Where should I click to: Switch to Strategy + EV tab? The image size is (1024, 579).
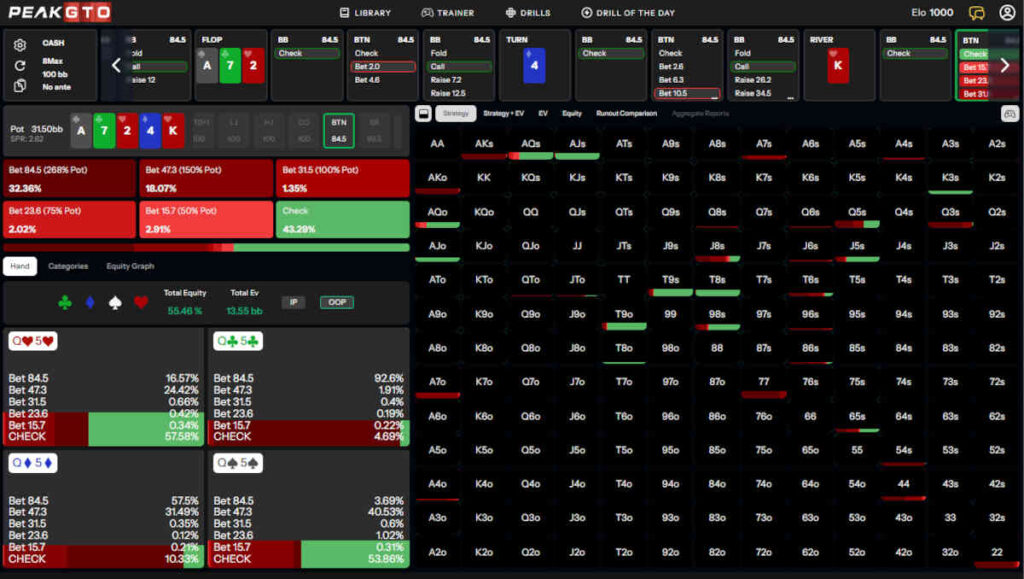coord(504,114)
